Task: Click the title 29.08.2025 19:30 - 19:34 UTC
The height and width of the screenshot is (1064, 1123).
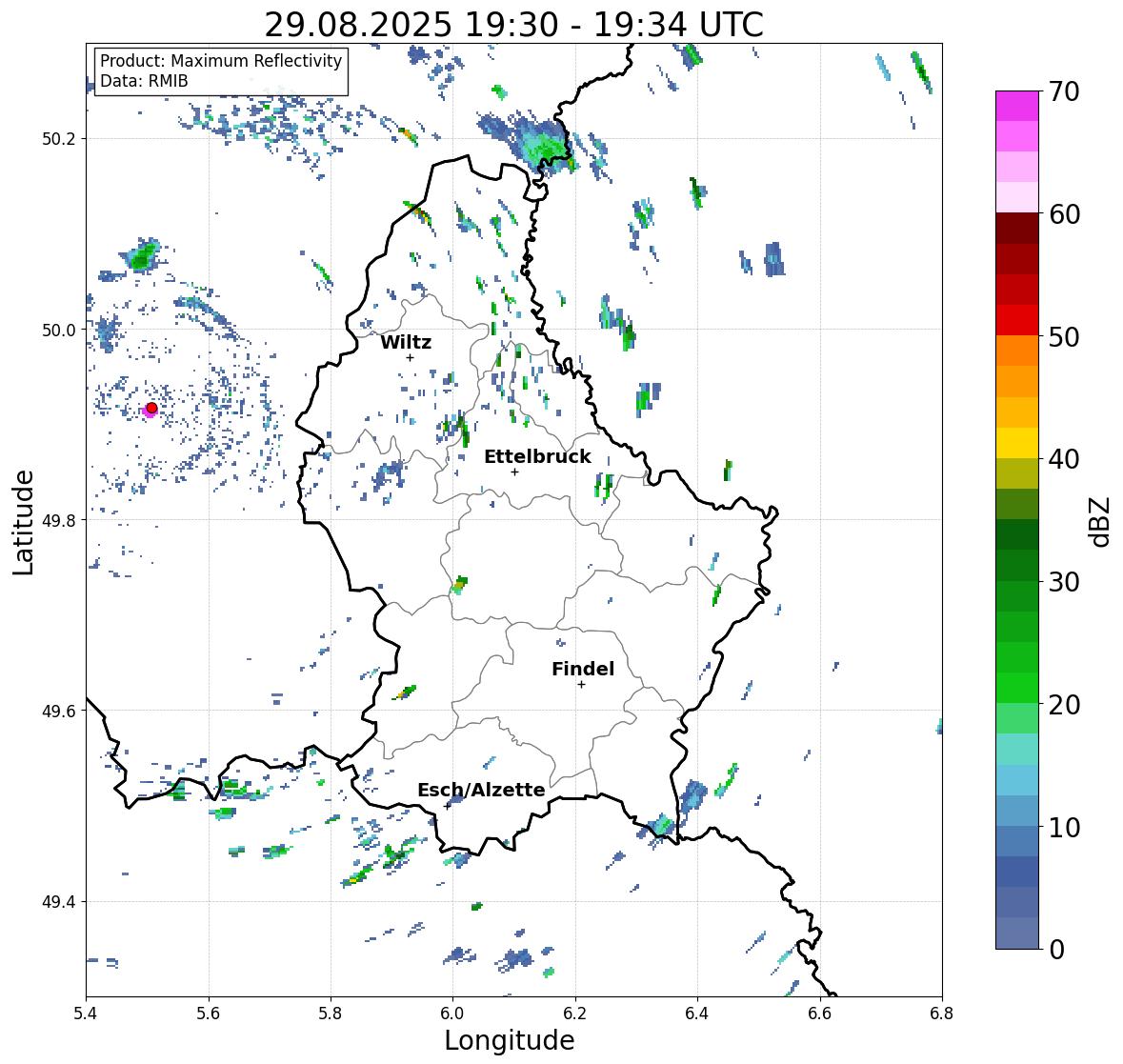Action: point(513,25)
